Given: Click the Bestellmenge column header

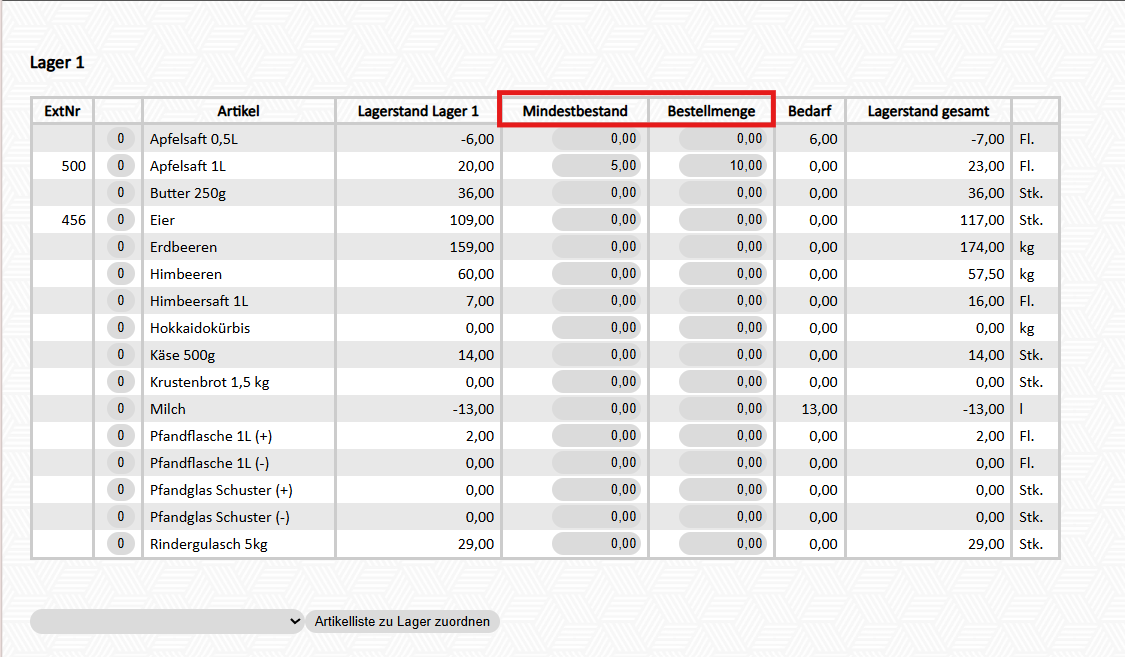Looking at the screenshot, I should pos(711,111).
